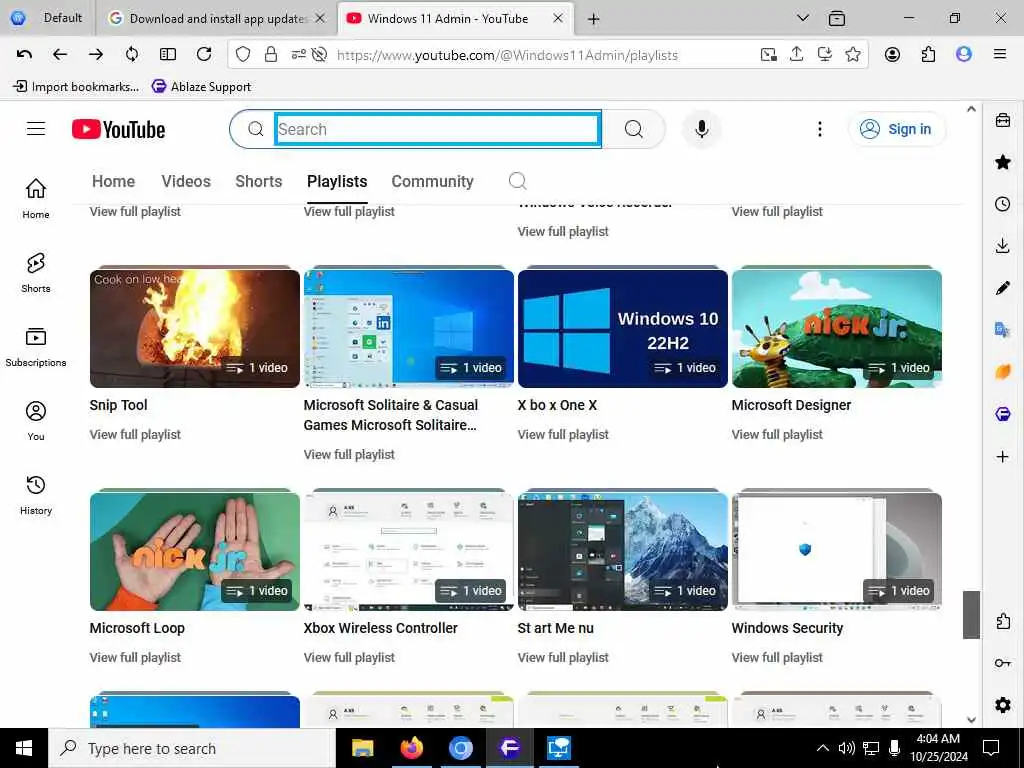
Task: Click the YouTube search magnifier button
Action: point(633,129)
